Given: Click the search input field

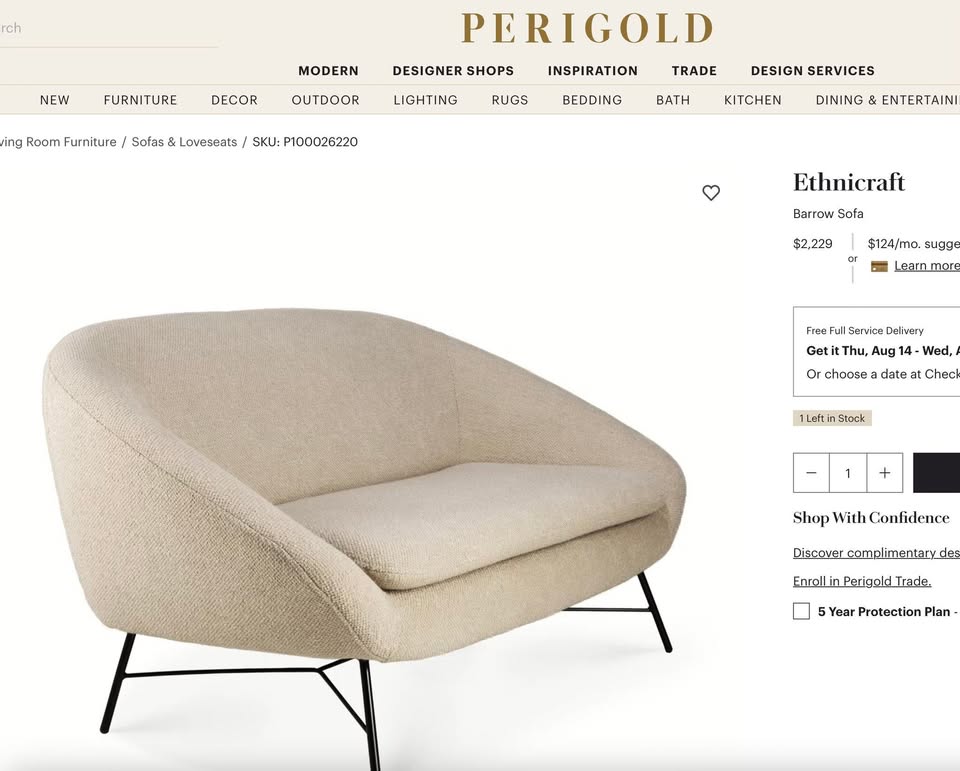Looking at the screenshot, I should point(109,28).
